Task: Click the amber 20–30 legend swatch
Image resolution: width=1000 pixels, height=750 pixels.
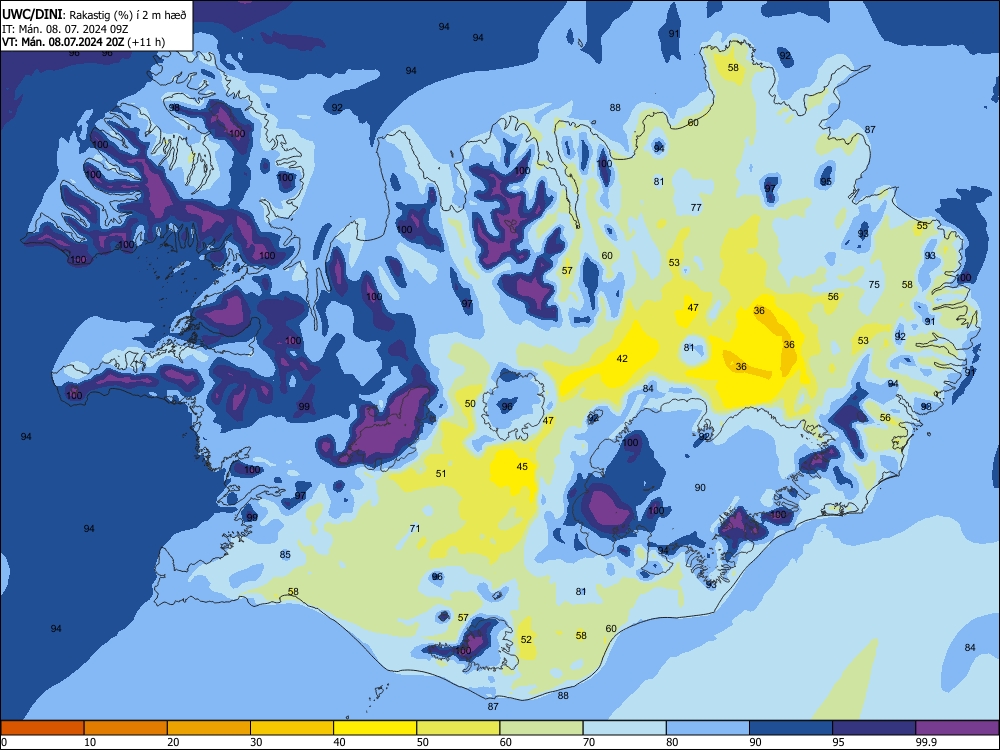Action: coord(209,728)
